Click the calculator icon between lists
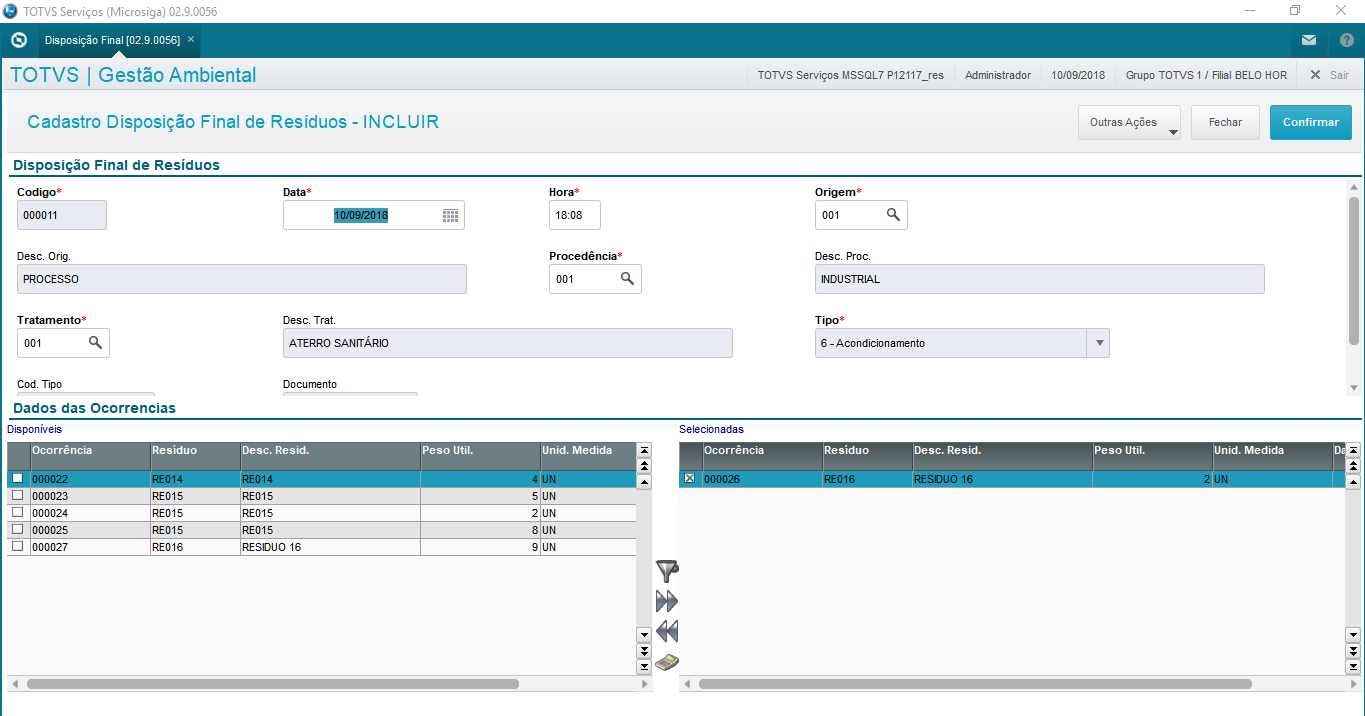Screen dimensions: 1365x716 (667, 662)
